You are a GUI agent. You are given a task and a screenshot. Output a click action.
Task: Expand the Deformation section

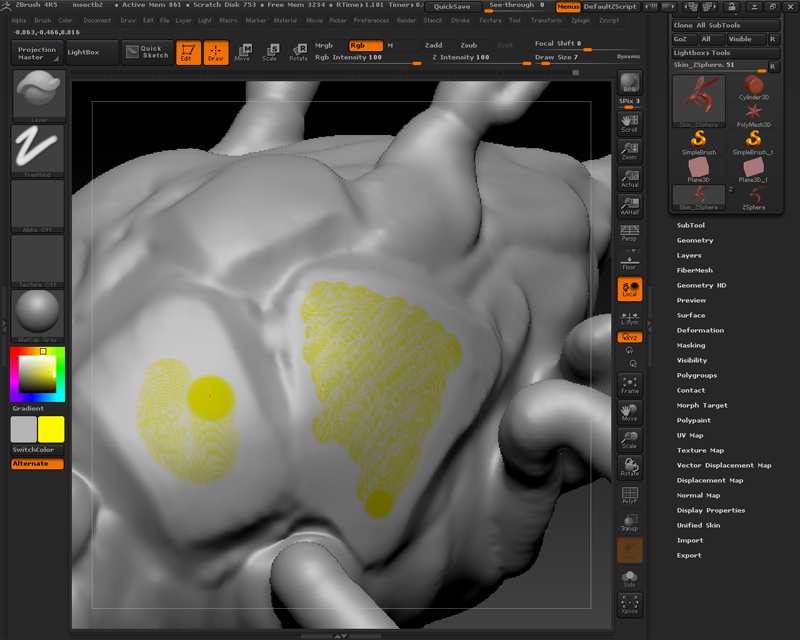click(700, 330)
